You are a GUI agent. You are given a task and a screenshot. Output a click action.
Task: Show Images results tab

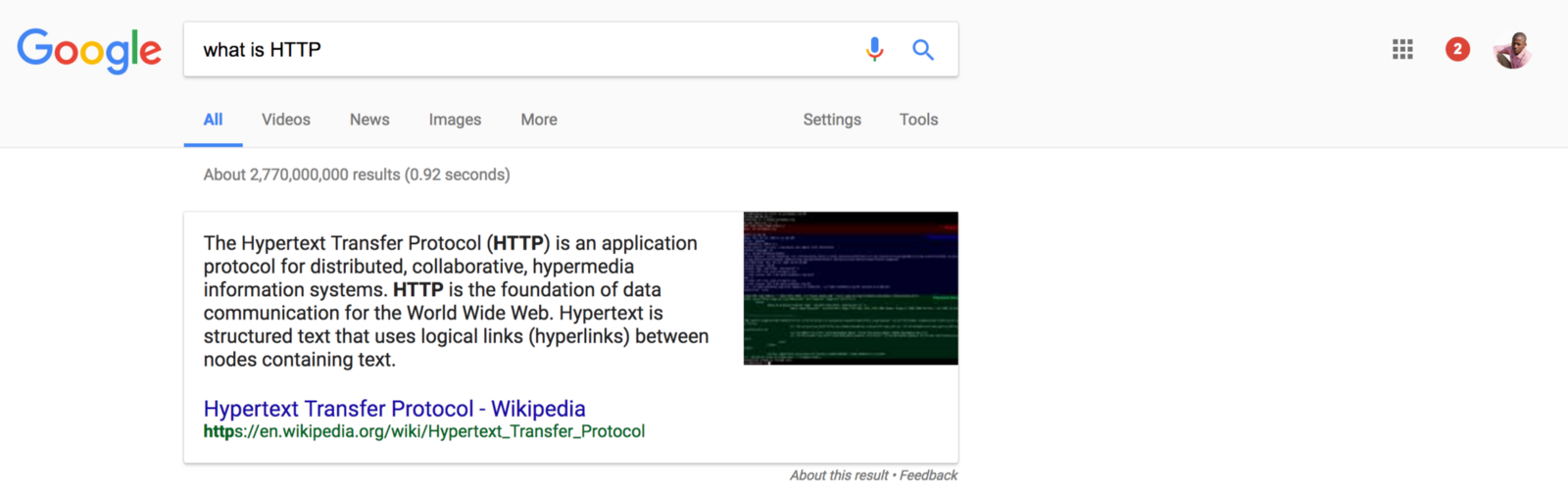[x=455, y=120]
